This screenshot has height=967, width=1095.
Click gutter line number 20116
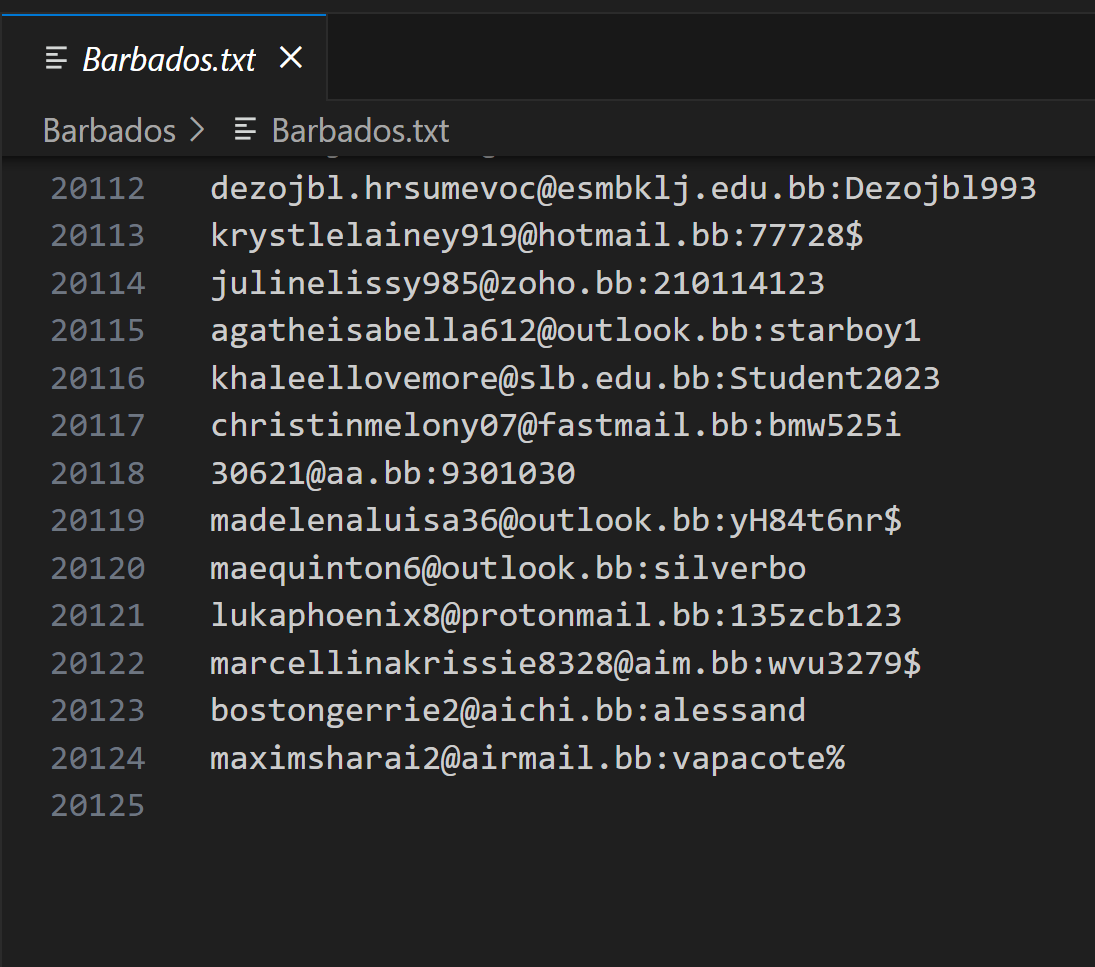pyautogui.click(x=98, y=378)
